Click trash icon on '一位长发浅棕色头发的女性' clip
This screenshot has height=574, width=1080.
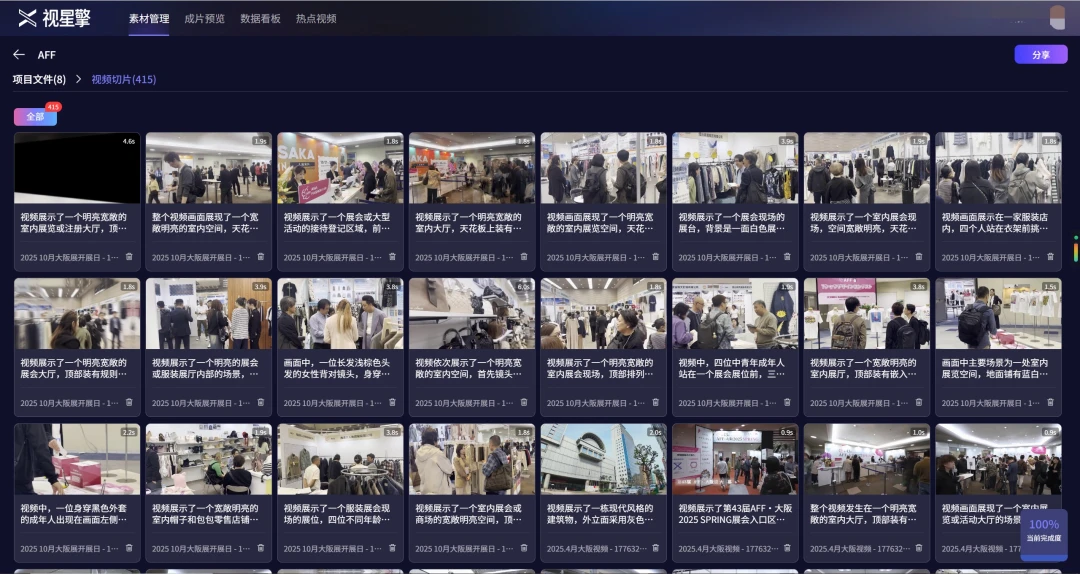[x=392, y=402]
